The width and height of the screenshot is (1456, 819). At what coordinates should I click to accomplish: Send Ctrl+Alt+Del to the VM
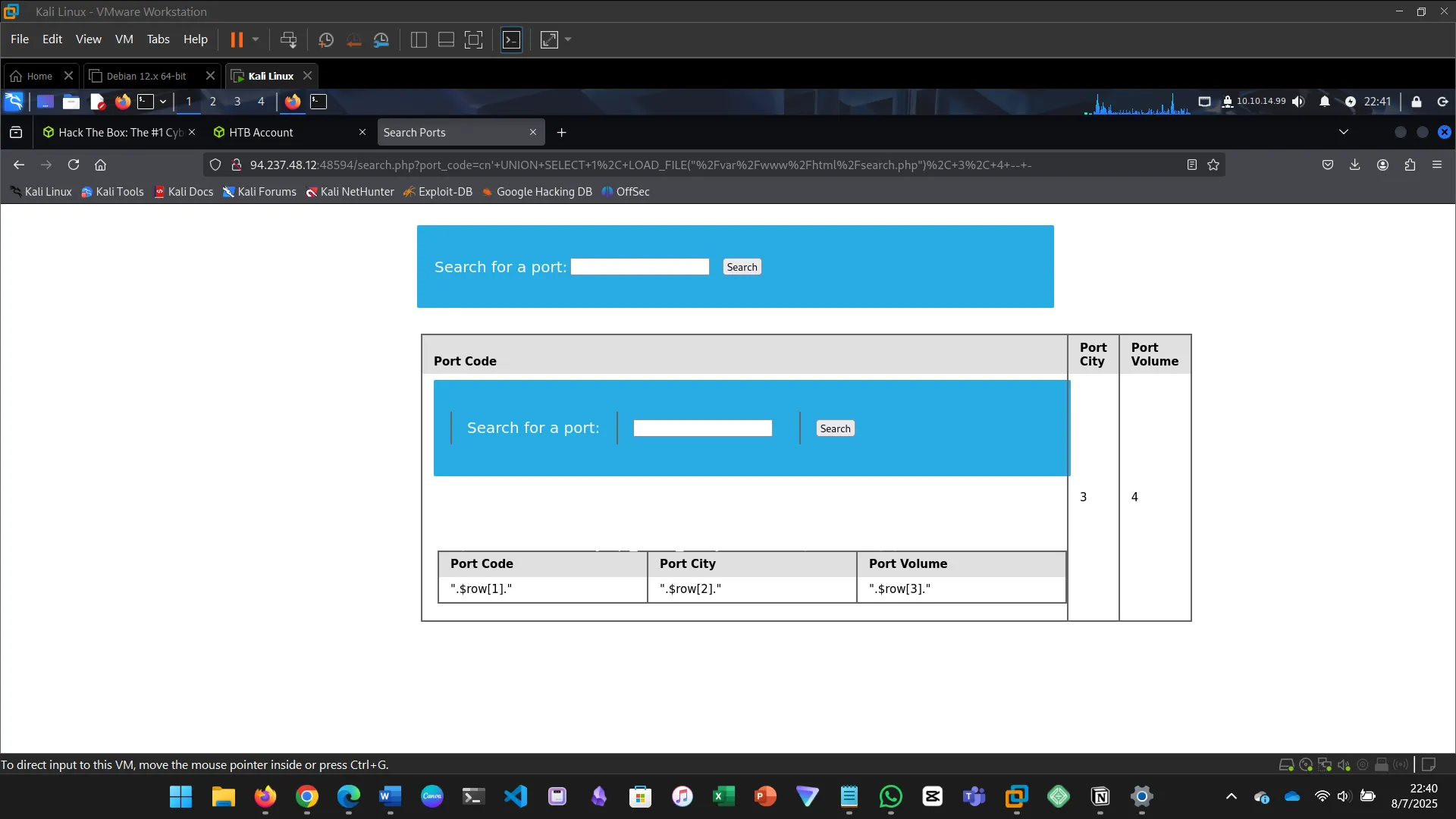click(x=288, y=39)
